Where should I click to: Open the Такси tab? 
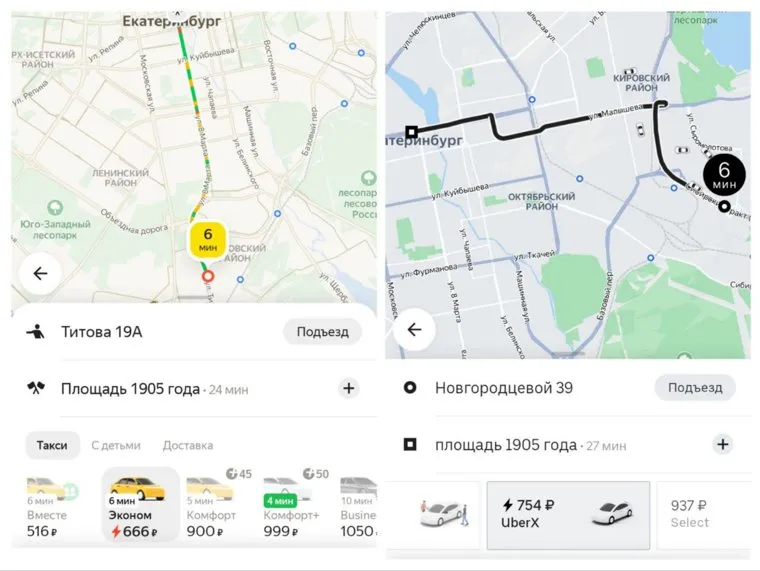click(x=52, y=445)
